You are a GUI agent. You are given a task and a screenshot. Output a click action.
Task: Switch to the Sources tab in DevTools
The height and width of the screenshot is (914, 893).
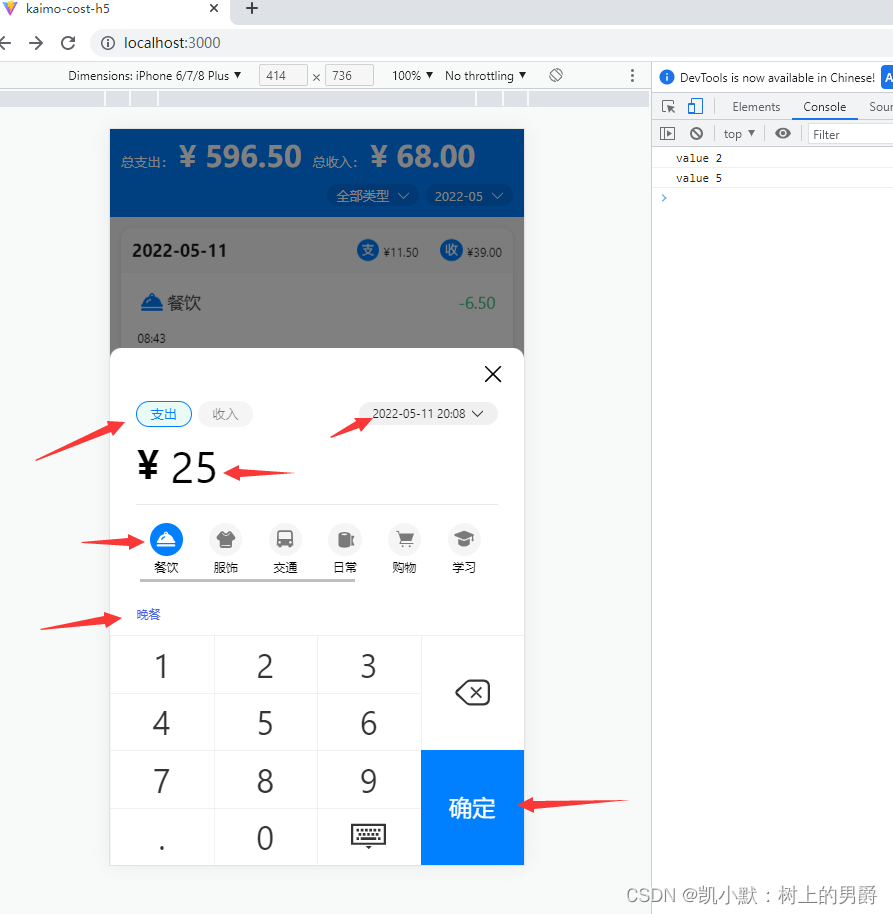click(880, 107)
